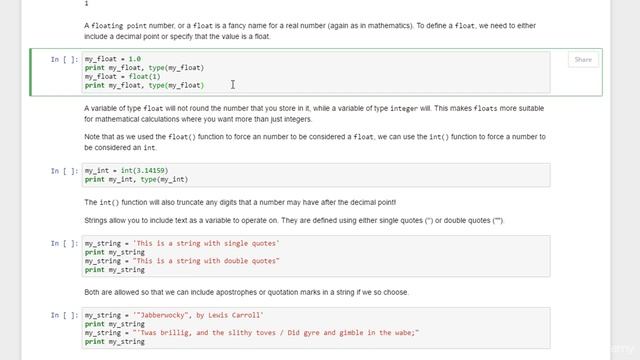Screen dimensions: 640x360
Task: Click the 'In [ ]:' prompt beside Jabberwocky cell
Action: [64, 315]
